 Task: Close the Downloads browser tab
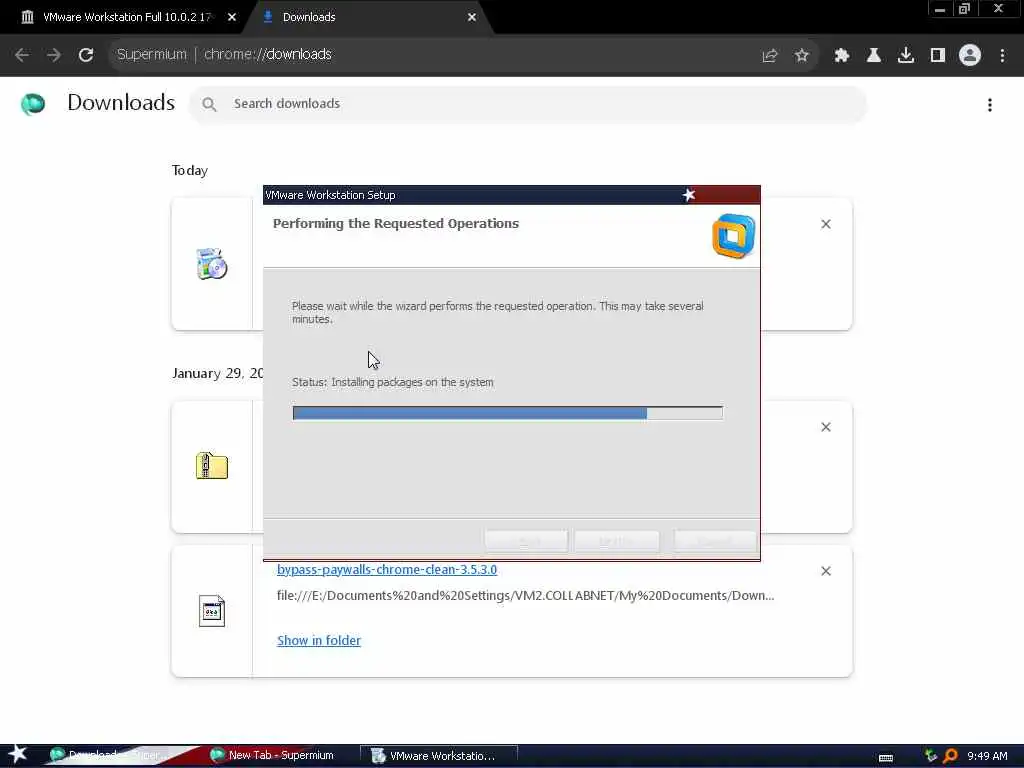click(472, 18)
